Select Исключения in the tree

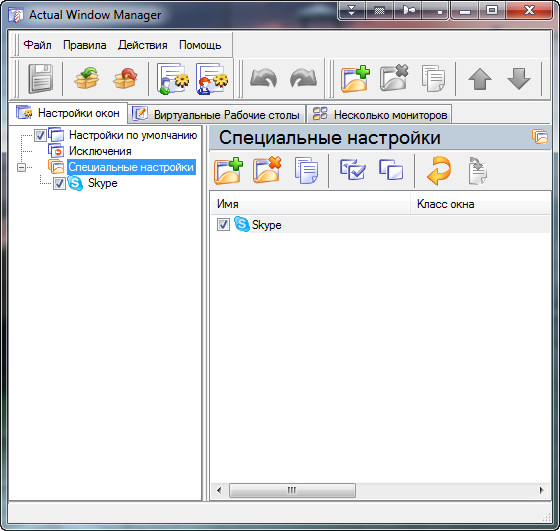(100, 151)
